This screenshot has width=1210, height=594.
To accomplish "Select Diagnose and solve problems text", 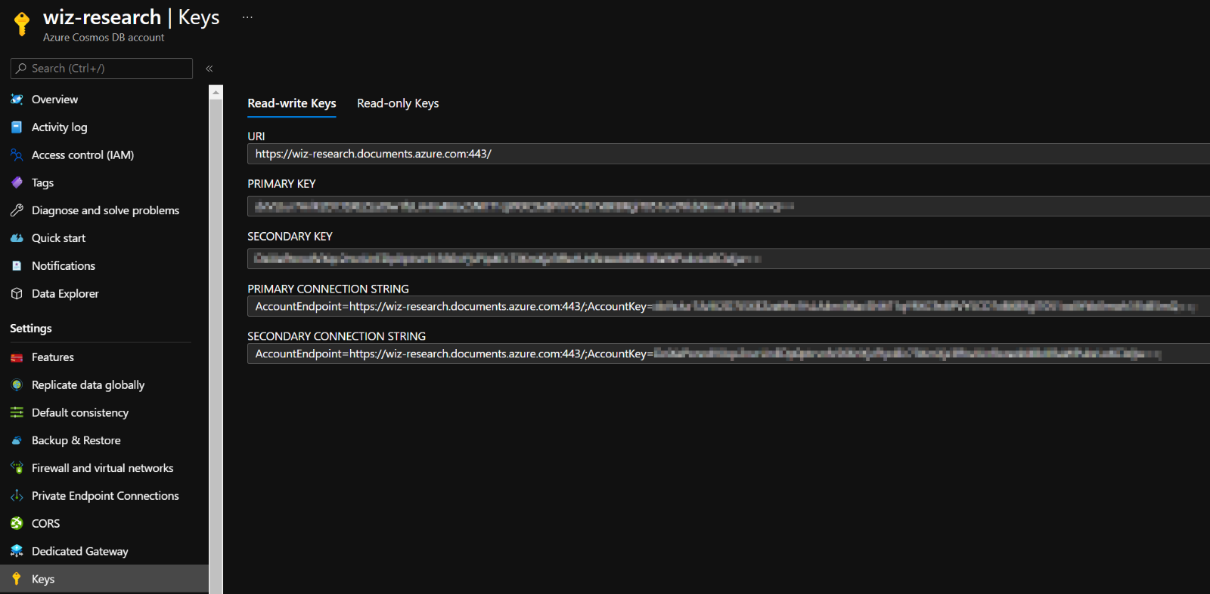I will tap(105, 211).
